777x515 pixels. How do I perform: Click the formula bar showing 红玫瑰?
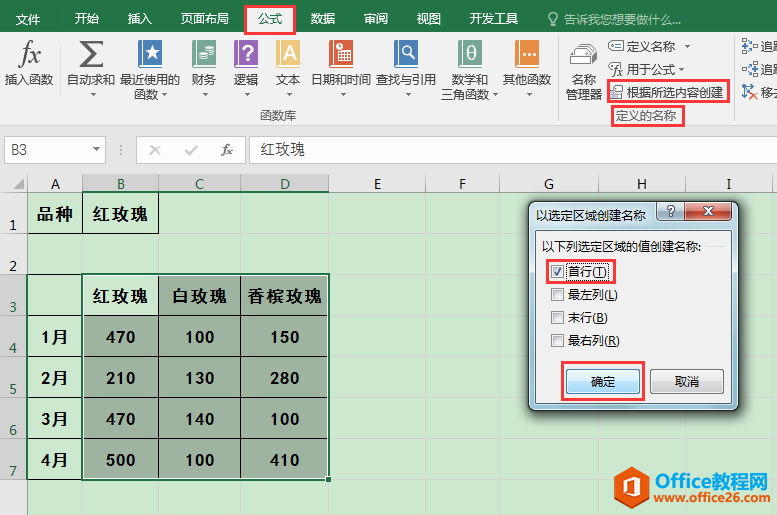point(513,150)
